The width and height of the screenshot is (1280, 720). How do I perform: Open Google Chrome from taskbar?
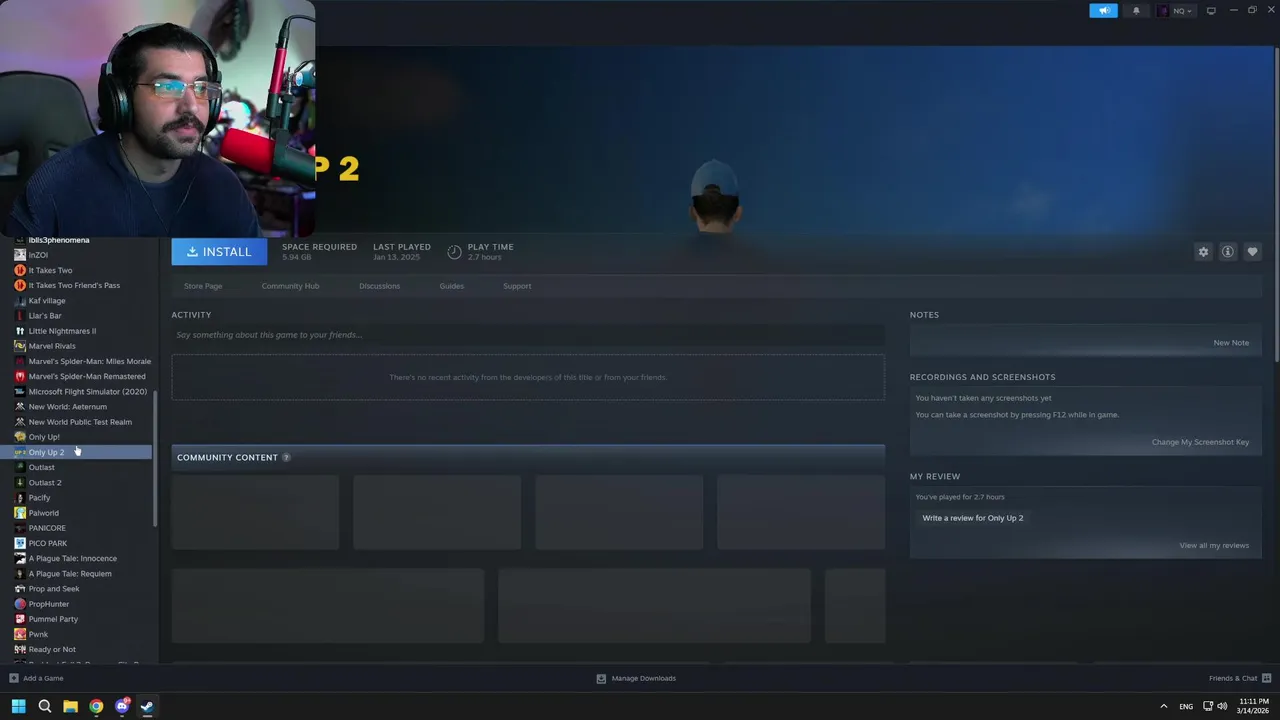96,706
